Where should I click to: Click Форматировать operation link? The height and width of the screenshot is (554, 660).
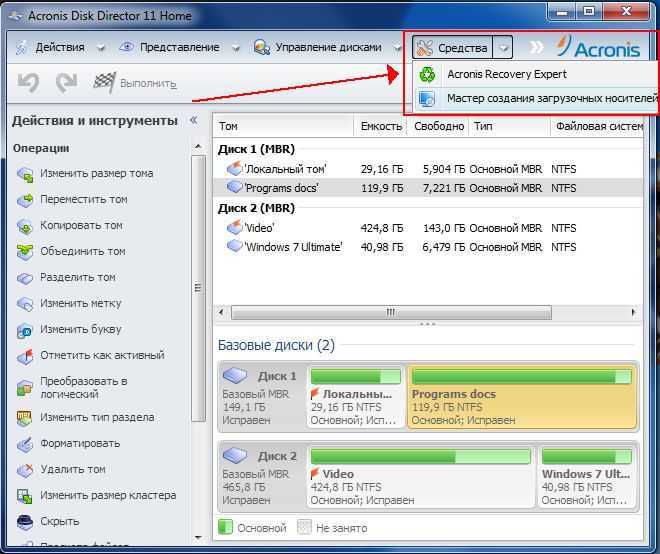click(80, 444)
